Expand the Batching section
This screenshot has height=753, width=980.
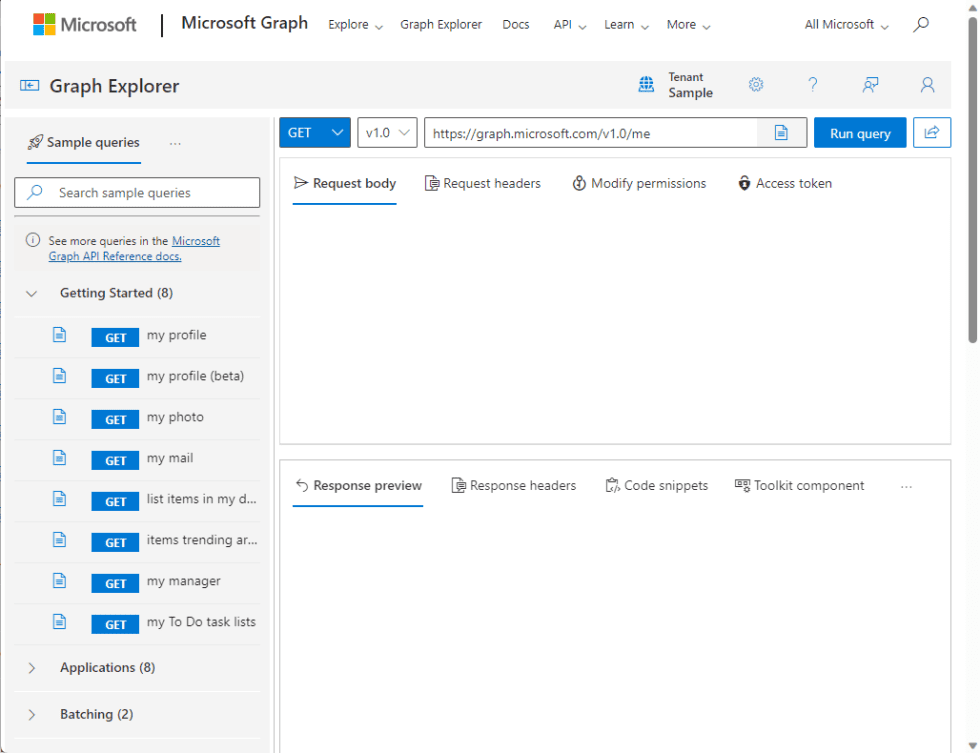click(x=30, y=714)
